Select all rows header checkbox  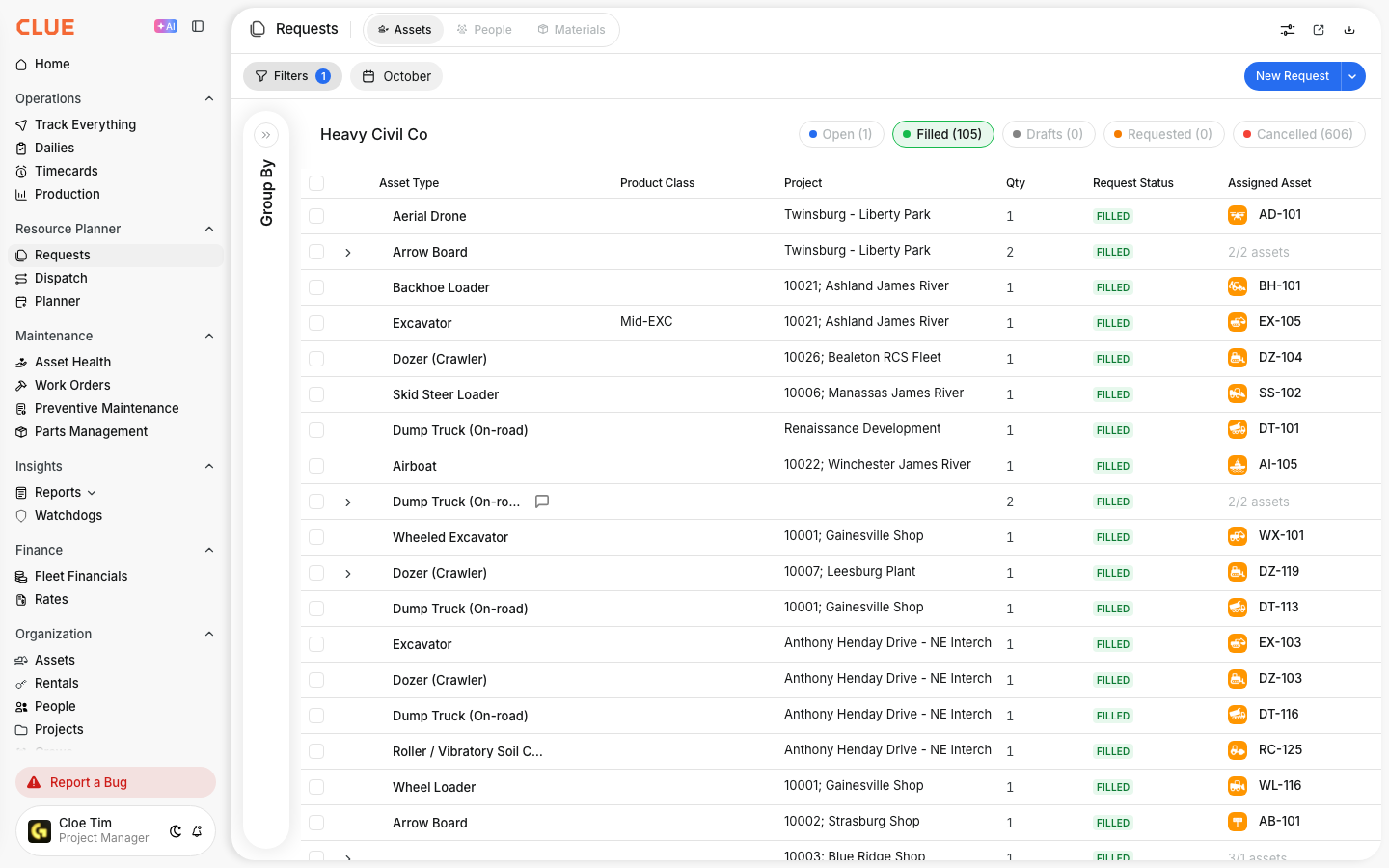coord(316,183)
